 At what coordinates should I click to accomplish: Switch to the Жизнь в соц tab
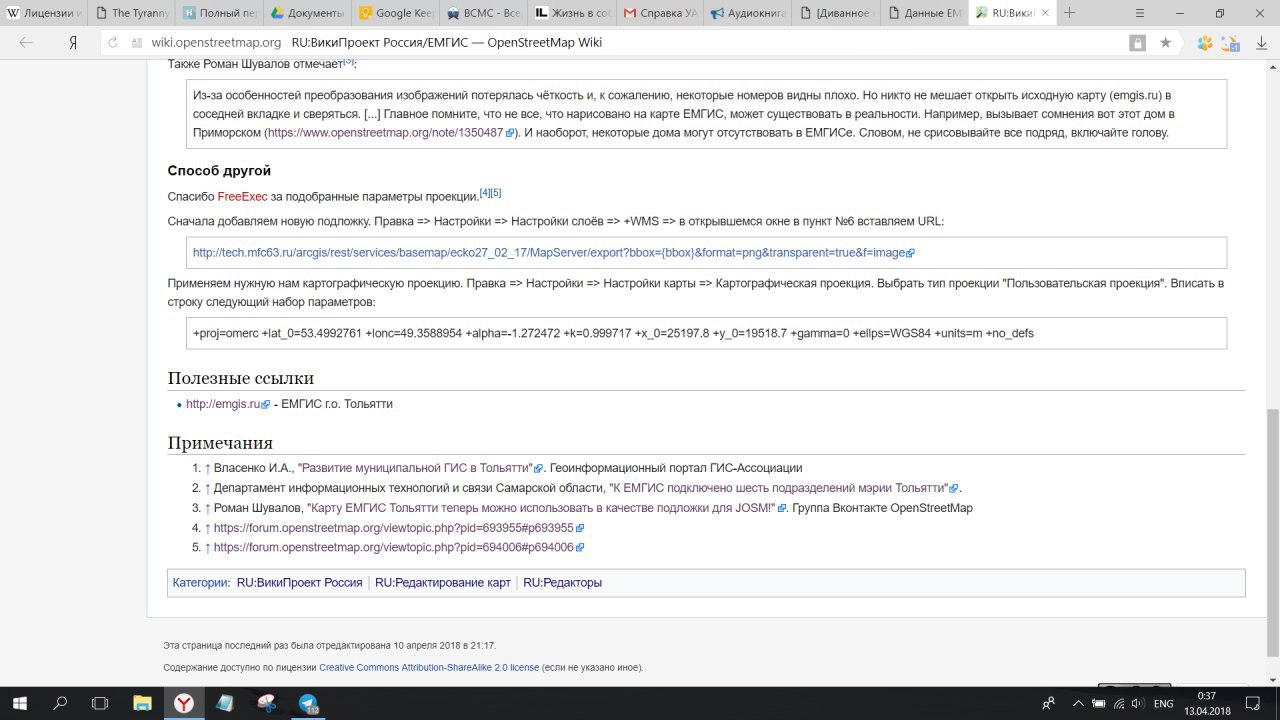pos(574,13)
